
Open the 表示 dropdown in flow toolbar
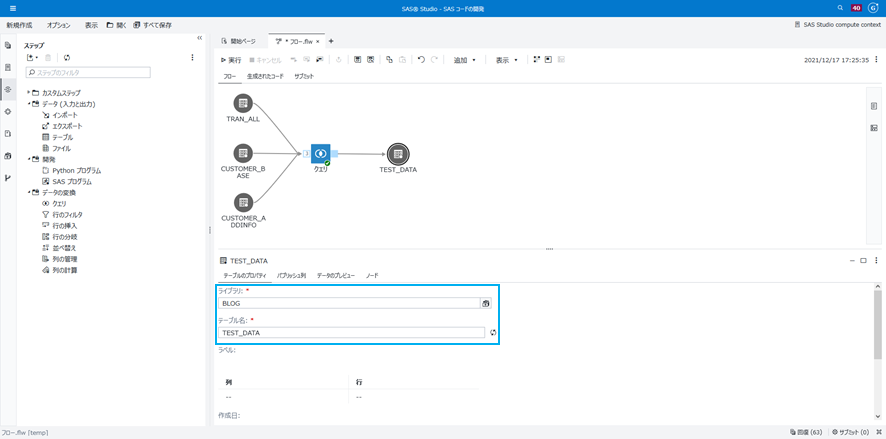[507, 60]
